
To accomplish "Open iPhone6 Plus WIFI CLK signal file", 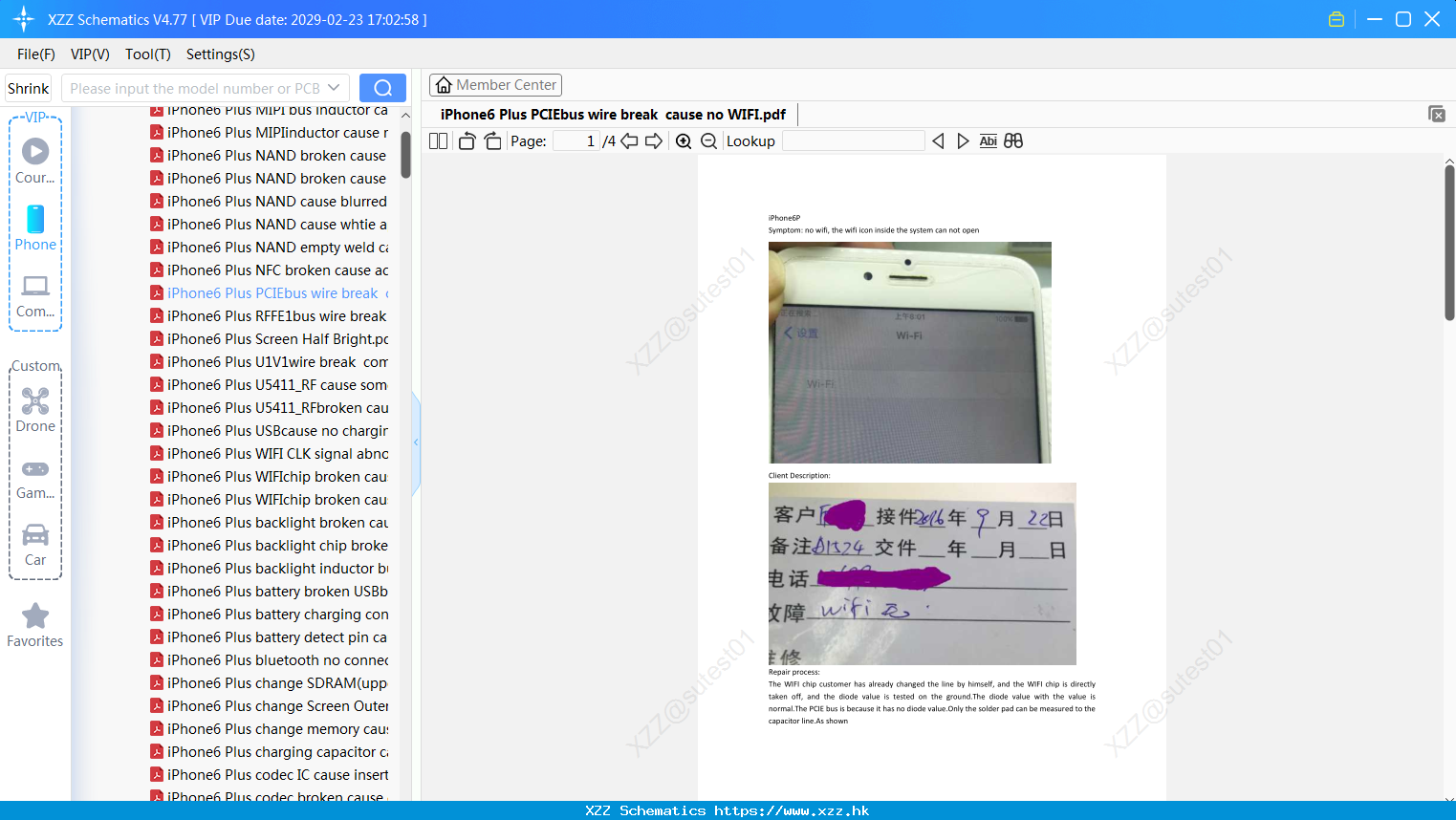I will [x=269, y=454].
